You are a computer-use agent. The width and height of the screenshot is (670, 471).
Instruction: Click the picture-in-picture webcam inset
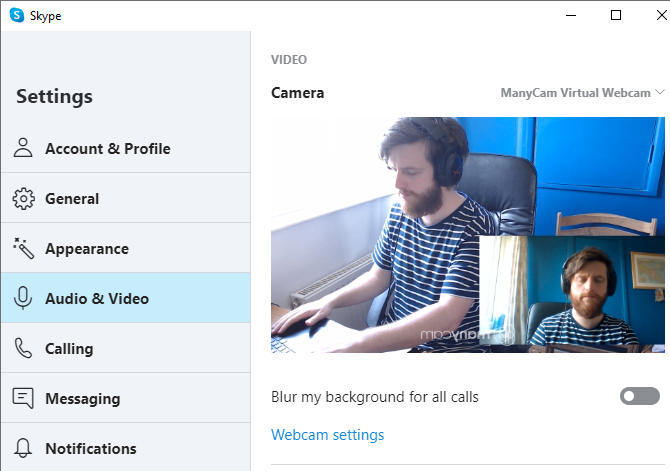tap(572, 294)
